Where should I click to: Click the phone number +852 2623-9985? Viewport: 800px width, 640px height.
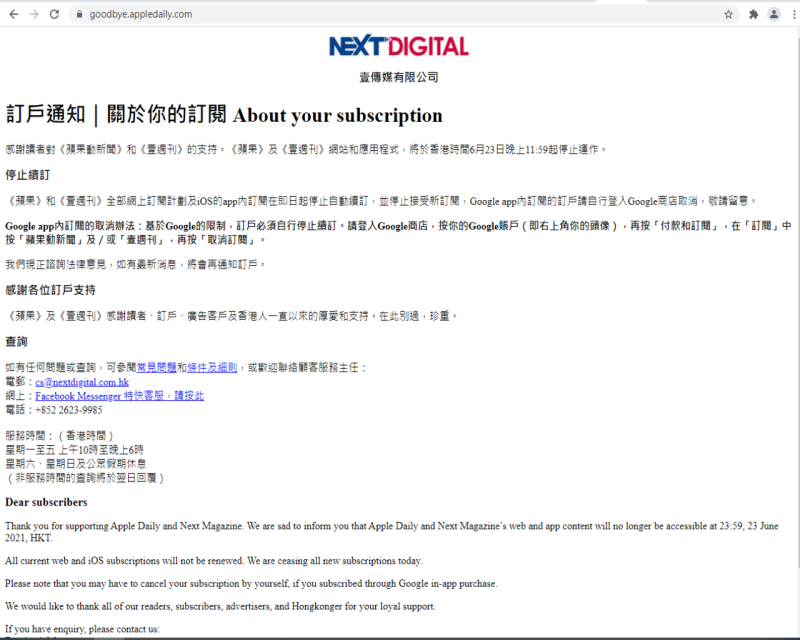click(x=68, y=410)
